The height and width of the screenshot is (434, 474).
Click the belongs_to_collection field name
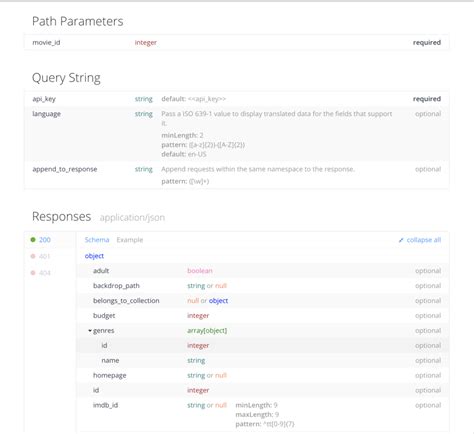[126, 301]
